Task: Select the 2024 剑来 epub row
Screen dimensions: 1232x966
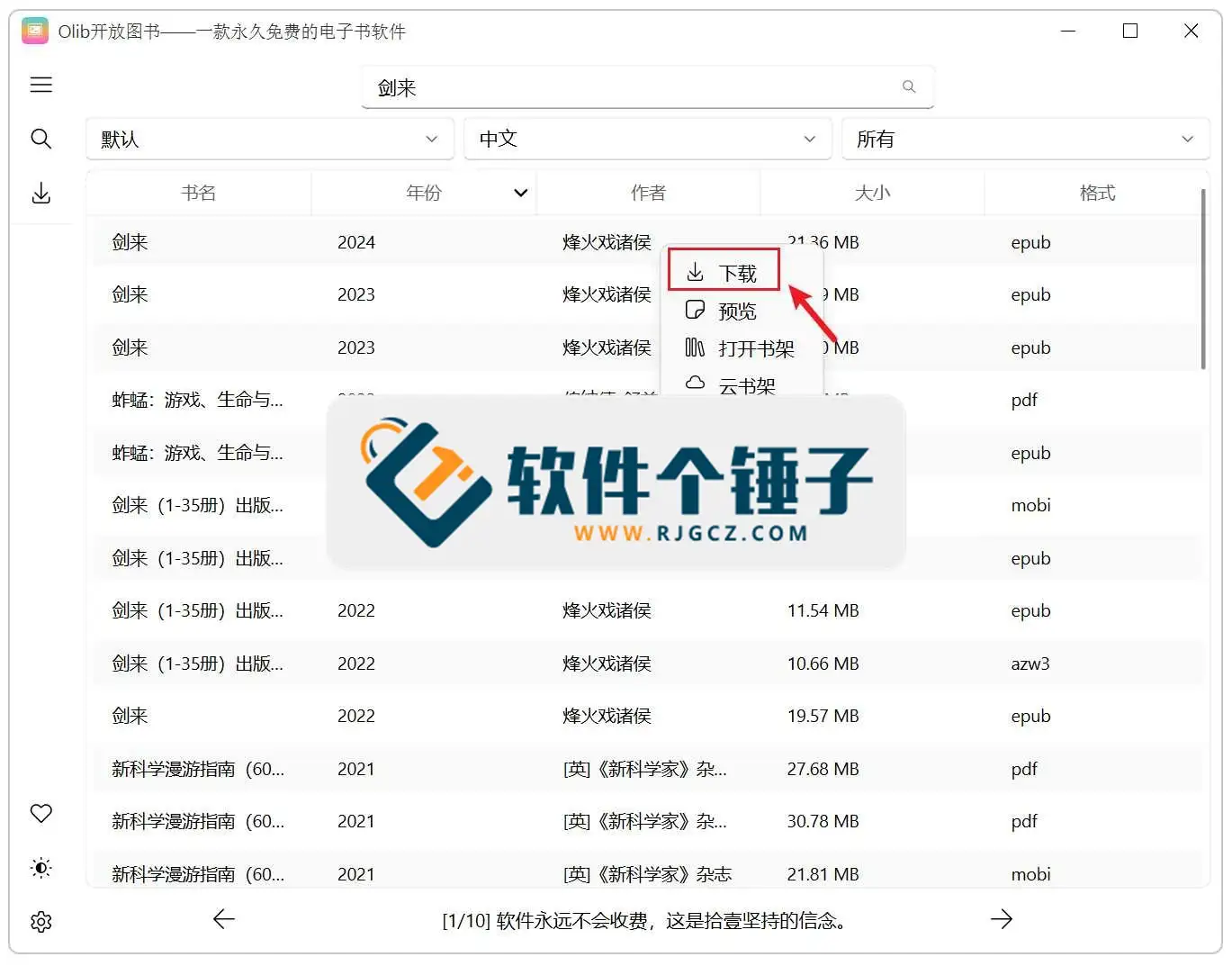Action: [x=646, y=242]
